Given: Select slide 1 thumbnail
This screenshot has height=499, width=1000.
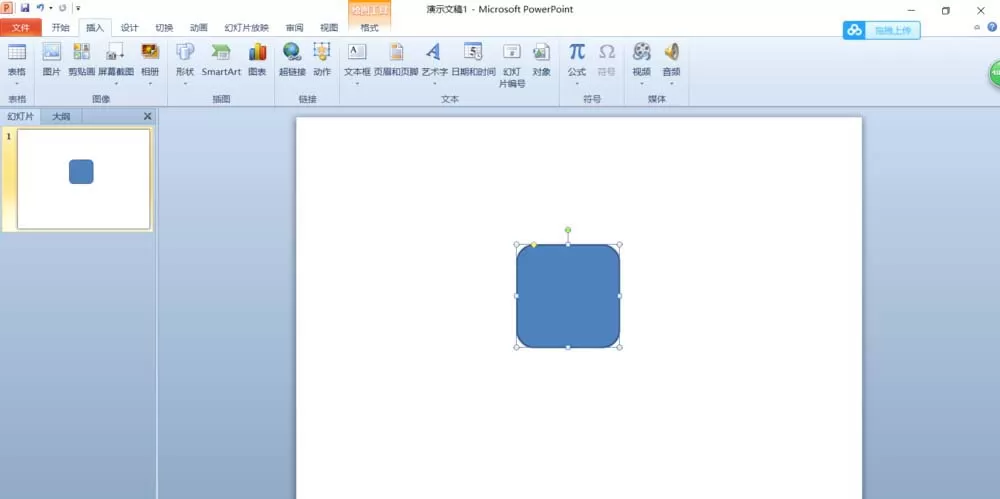Looking at the screenshot, I should point(84,179).
